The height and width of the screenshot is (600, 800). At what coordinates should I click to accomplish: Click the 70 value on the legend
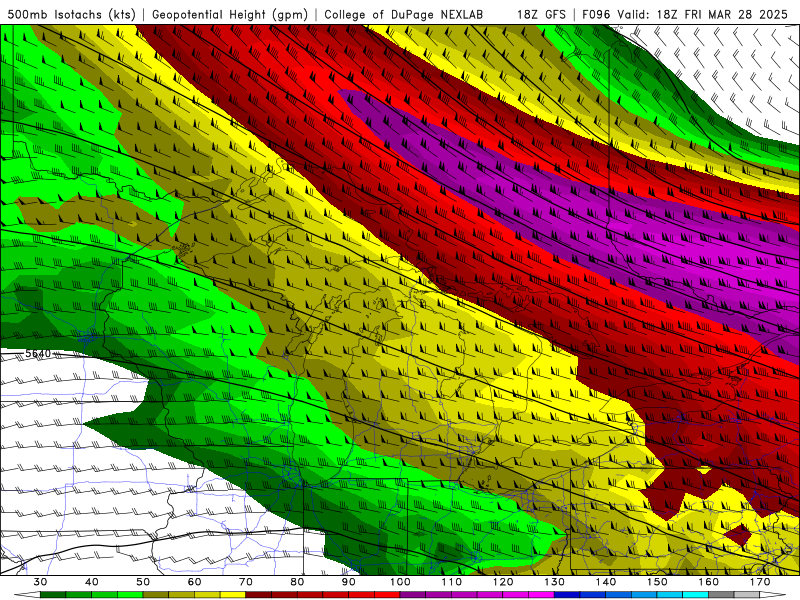246,582
